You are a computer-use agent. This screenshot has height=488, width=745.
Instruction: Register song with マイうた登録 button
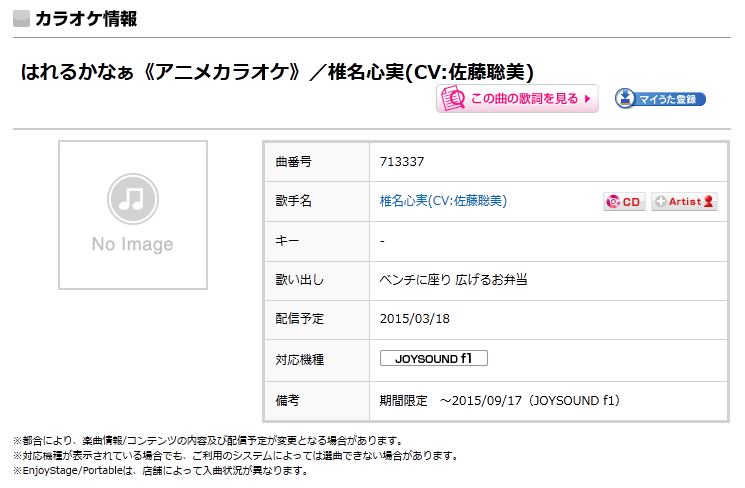click(x=660, y=99)
